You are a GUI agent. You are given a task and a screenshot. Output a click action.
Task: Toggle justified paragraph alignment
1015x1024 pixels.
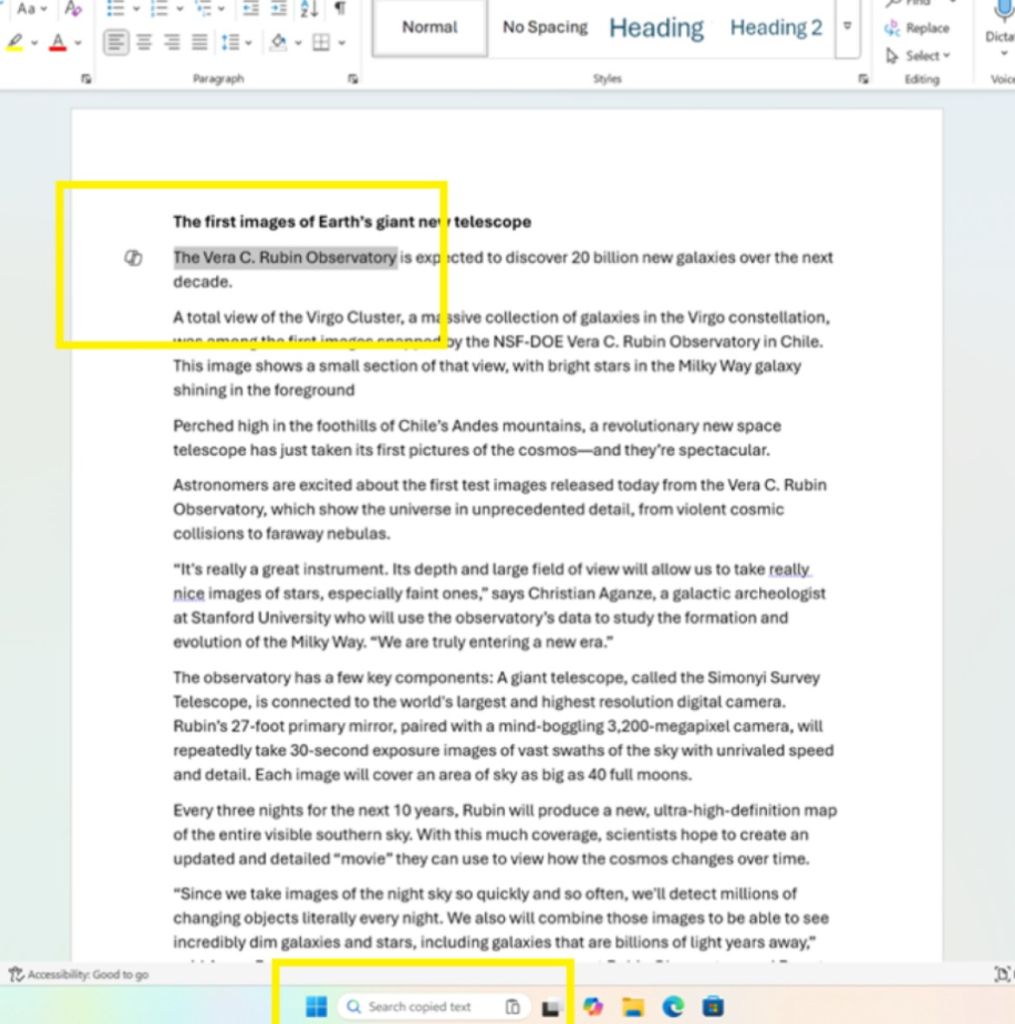click(x=198, y=42)
